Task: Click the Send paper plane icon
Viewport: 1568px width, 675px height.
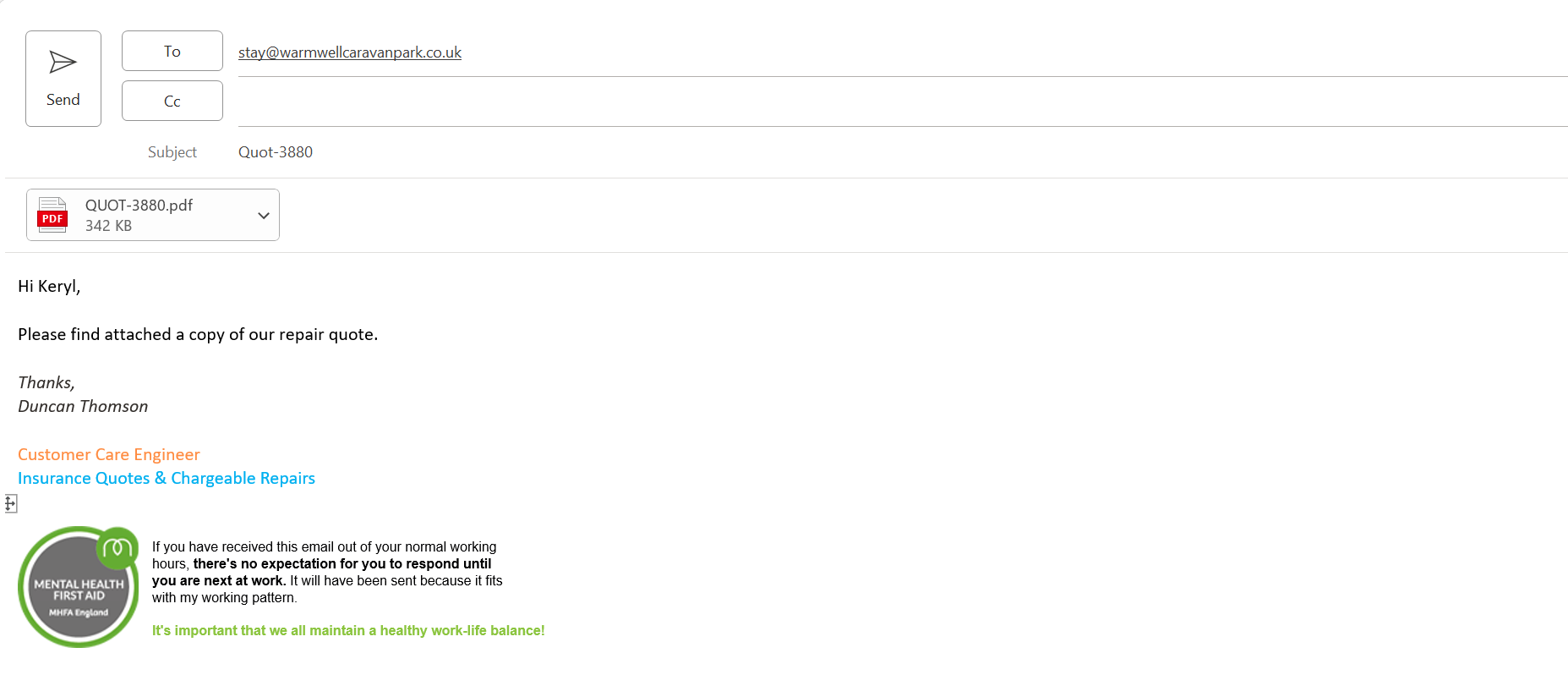Action: (63, 62)
